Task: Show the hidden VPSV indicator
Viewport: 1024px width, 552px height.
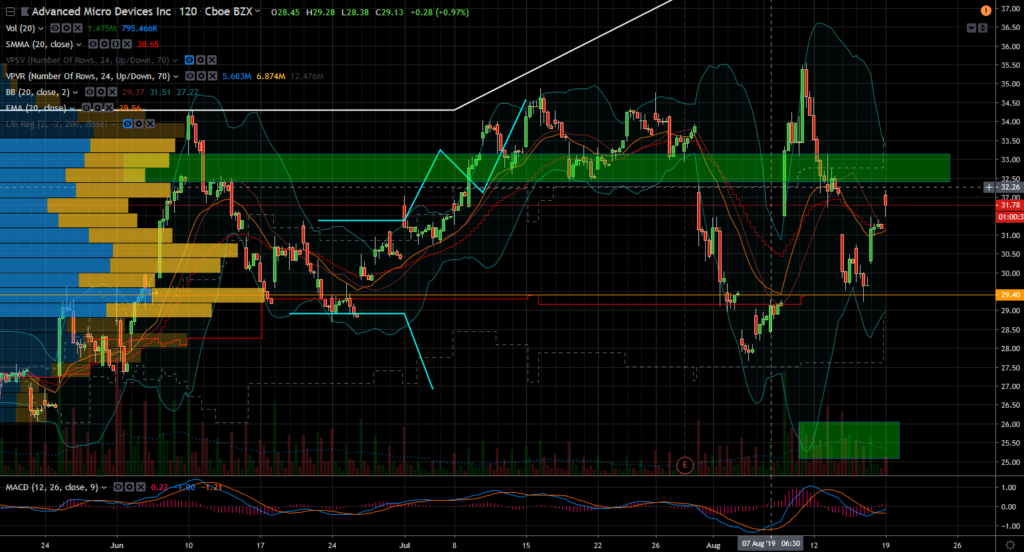Action: pyautogui.click(x=189, y=60)
